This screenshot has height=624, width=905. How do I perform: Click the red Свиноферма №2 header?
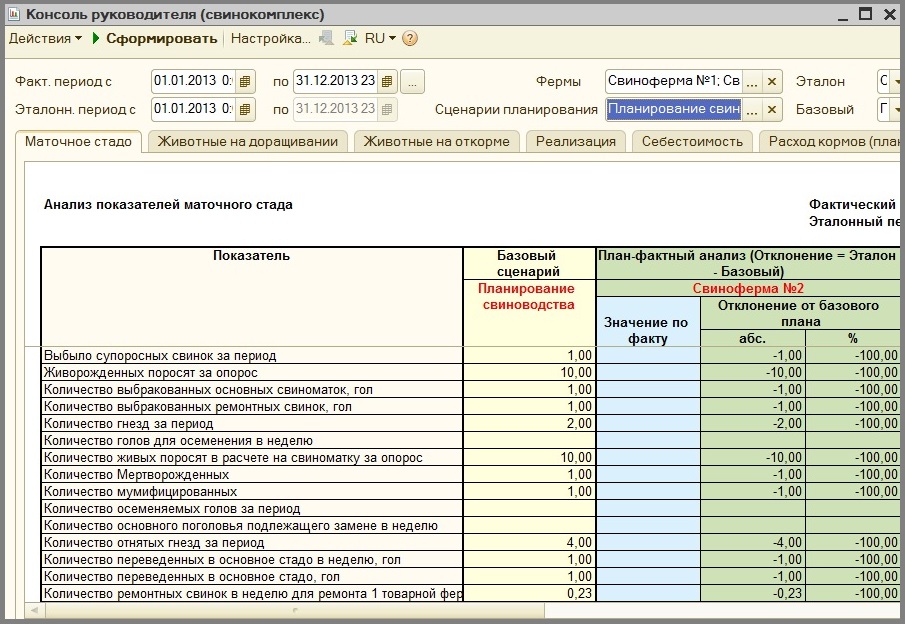748,288
